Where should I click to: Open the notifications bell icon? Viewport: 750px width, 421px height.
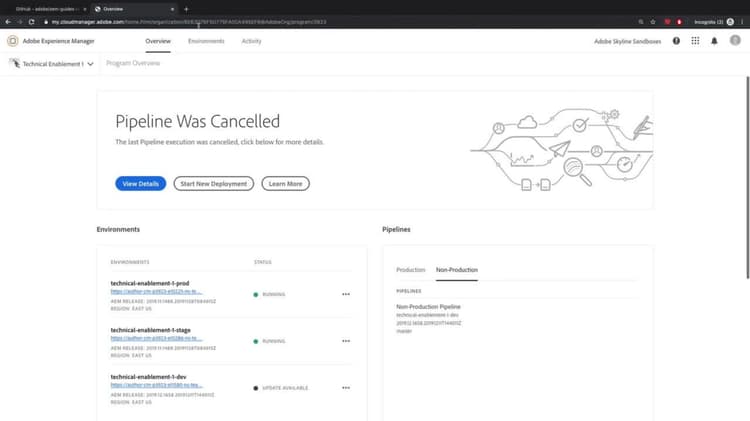coord(714,41)
